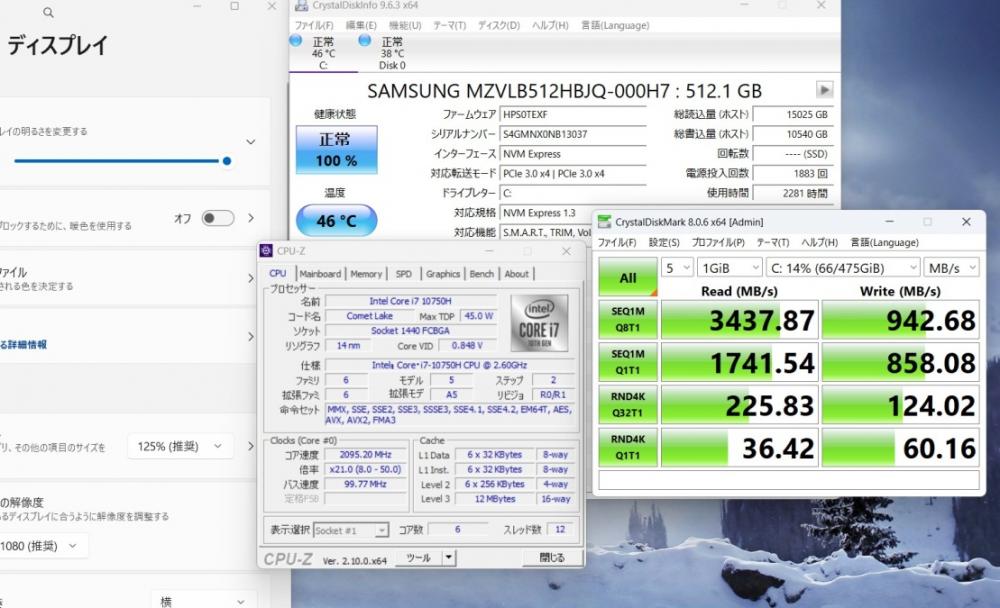The width and height of the screenshot is (1000, 608).
Task: Select the Disk 0 status circle in CrystalDiskInfo
Action: point(365,41)
